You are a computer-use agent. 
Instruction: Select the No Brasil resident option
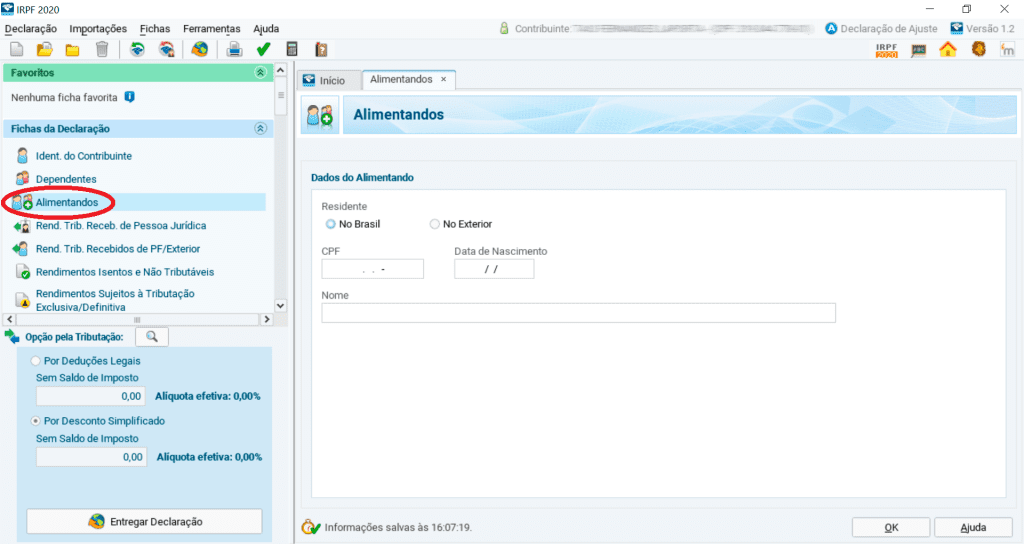pos(331,224)
